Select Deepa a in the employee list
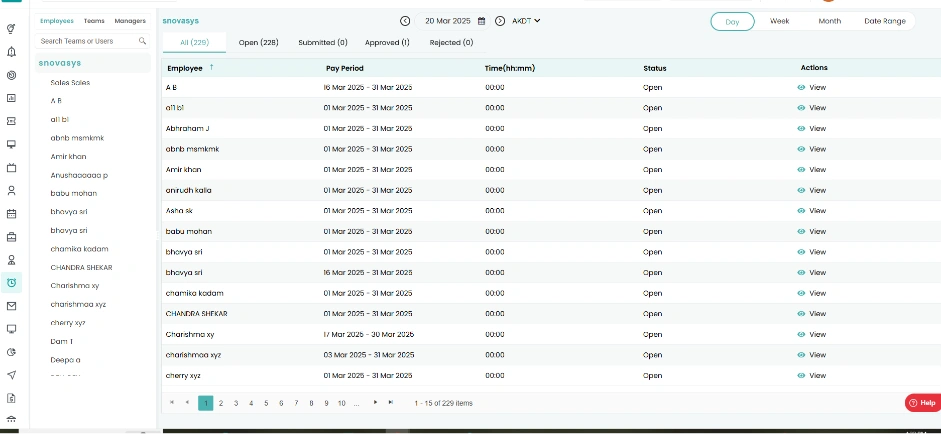 tap(65, 360)
